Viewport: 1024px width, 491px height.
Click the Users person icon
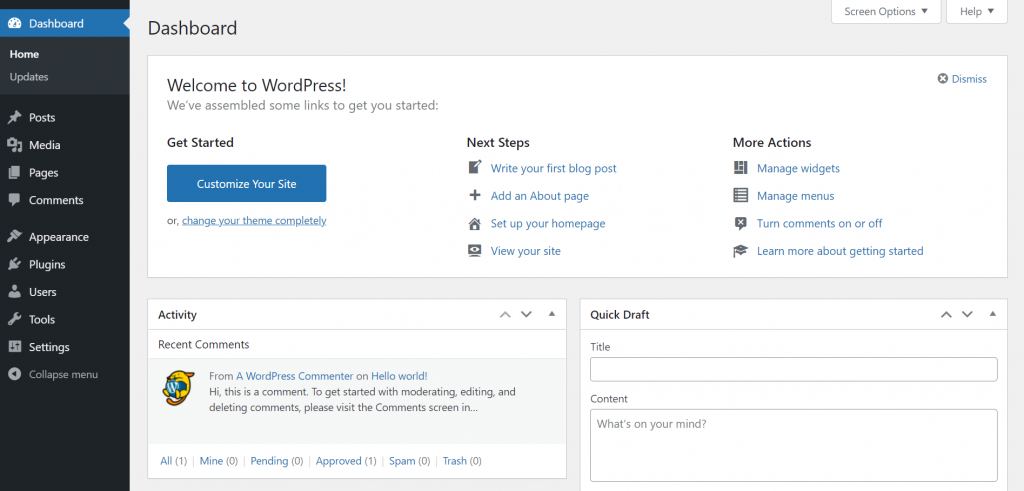tap(14, 292)
